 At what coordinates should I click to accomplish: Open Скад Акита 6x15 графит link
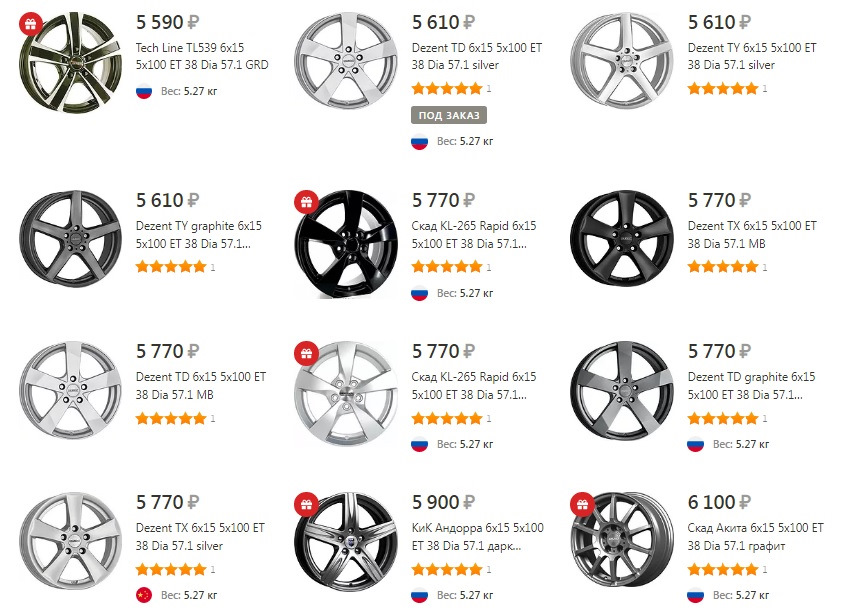pyautogui.click(x=755, y=536)
